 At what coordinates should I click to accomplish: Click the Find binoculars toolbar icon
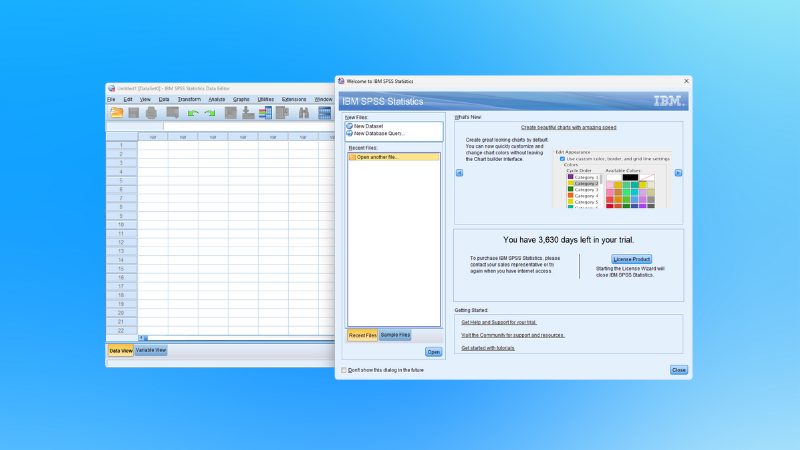[304, 113]
